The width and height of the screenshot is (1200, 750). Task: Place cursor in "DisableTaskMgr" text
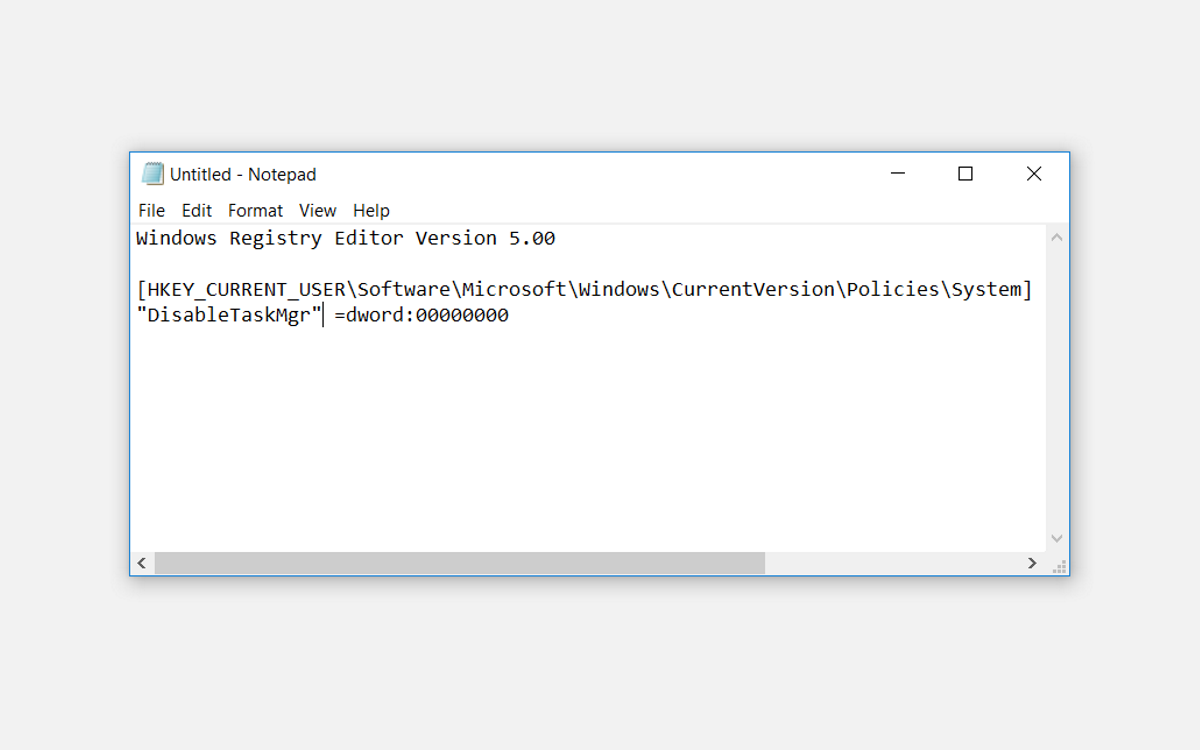pos(229,316)
